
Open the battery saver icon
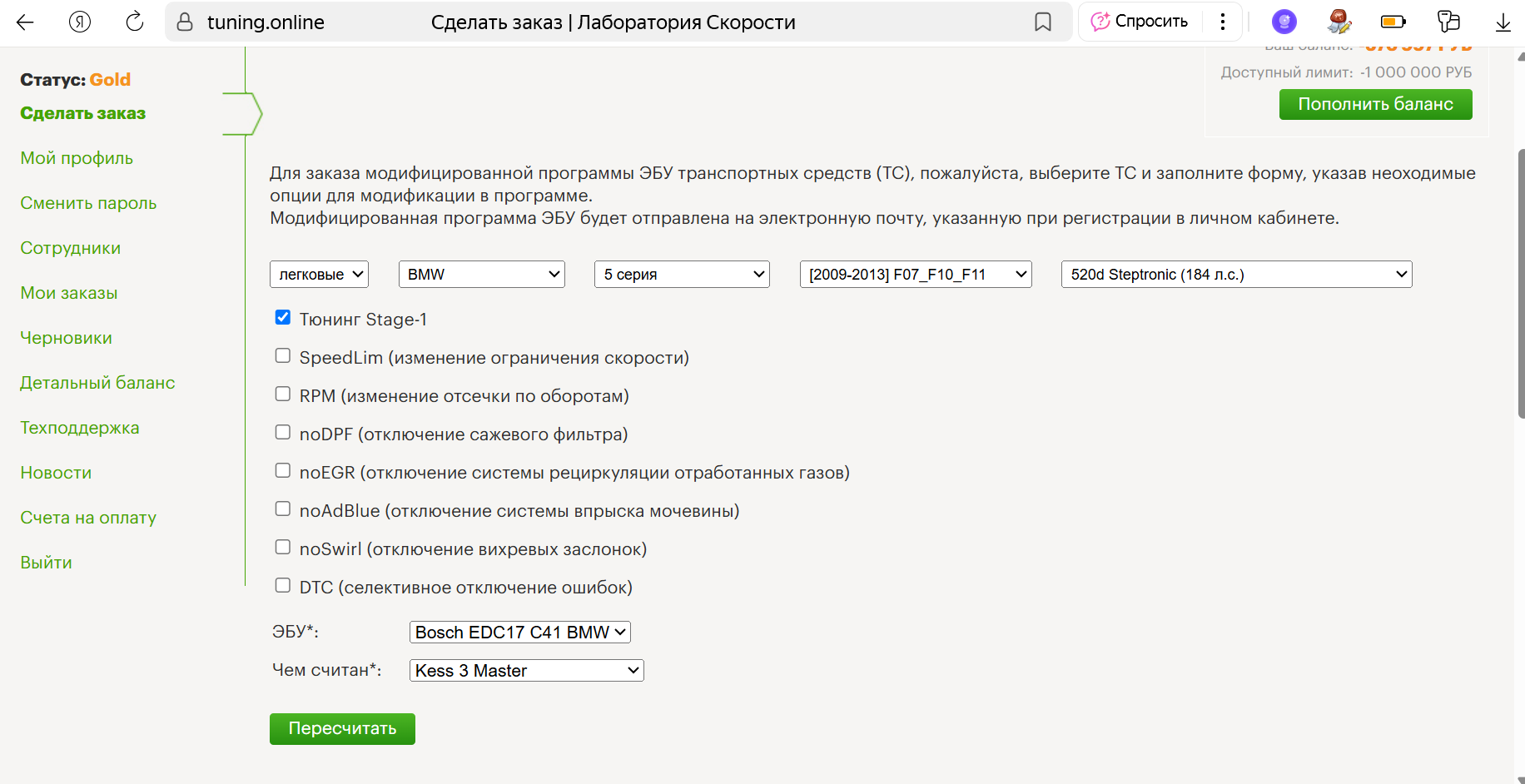(1393, 22)
